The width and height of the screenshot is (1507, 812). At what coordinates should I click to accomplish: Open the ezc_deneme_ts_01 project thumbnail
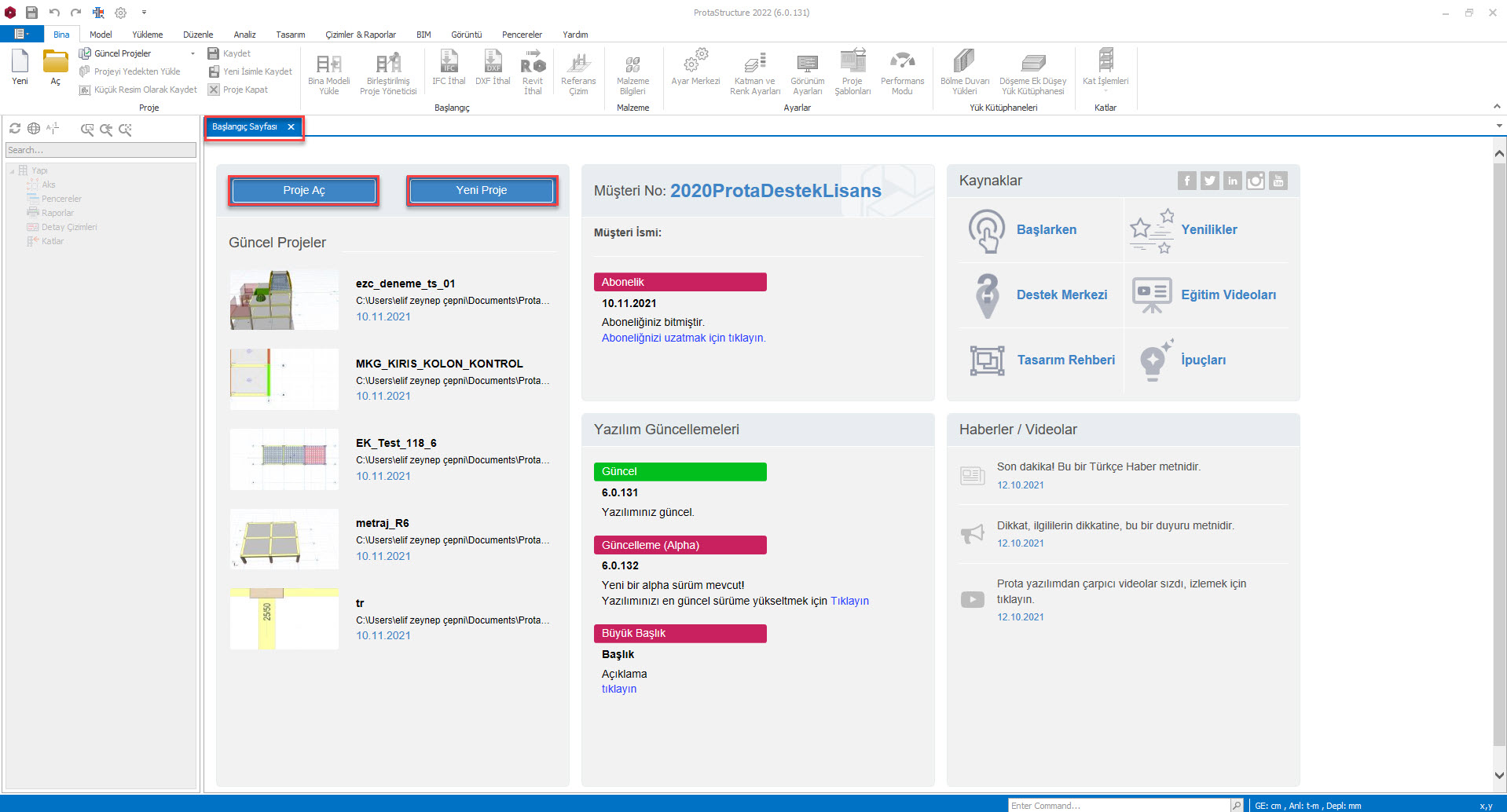[284, 299]
